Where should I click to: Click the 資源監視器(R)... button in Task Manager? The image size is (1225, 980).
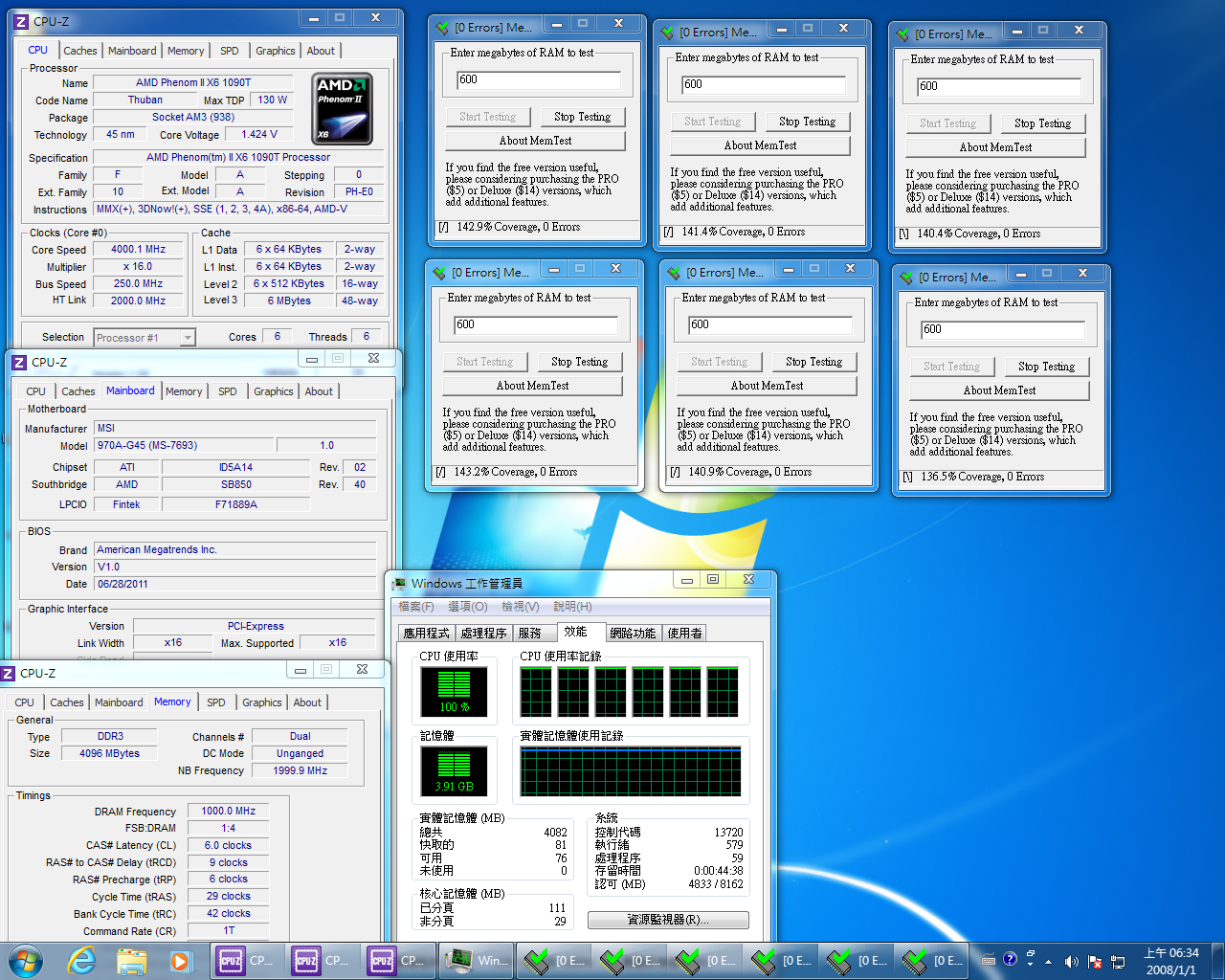tap(668, 920)
